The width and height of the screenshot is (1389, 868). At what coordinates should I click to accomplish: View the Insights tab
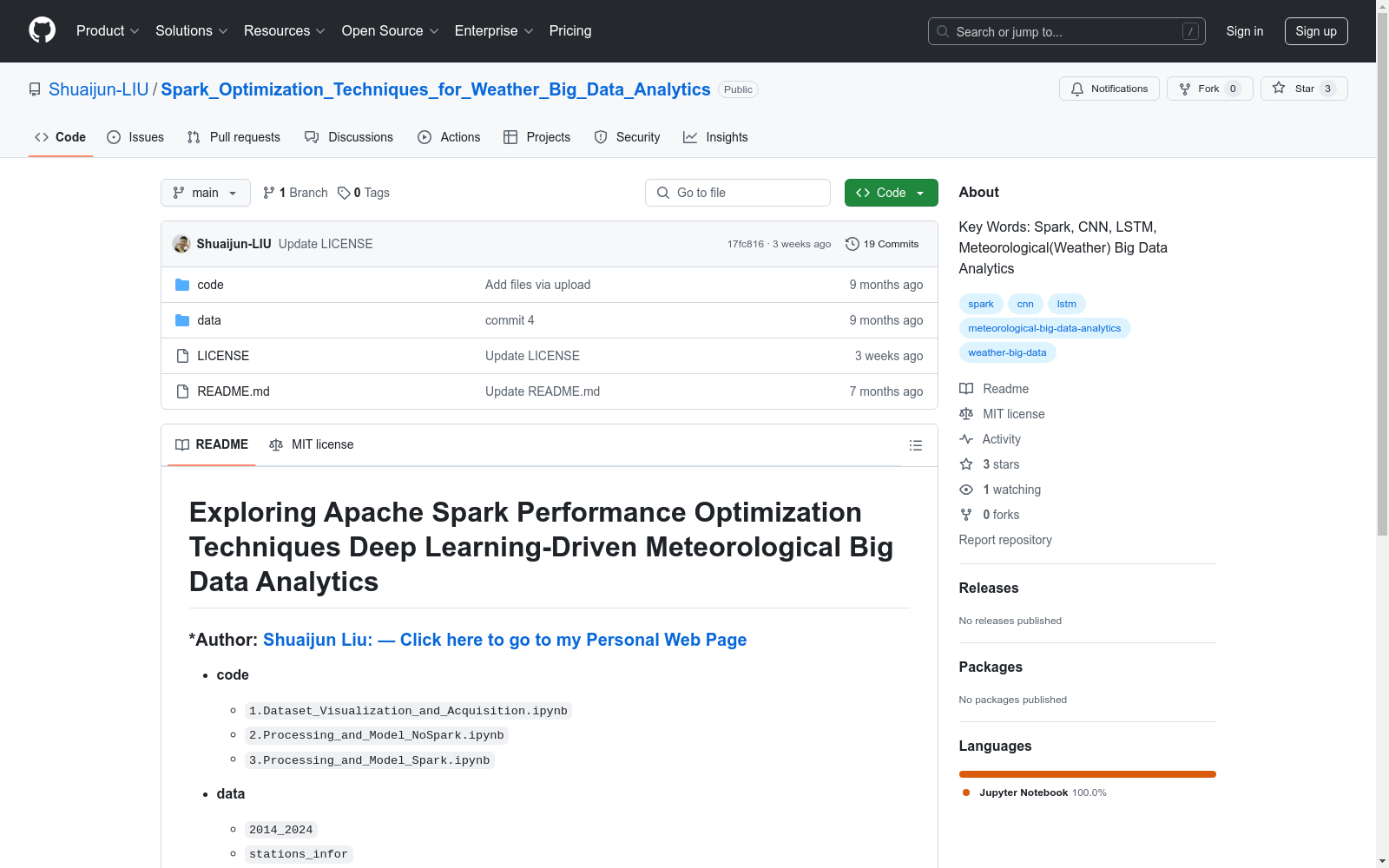(x=715, y=137)
